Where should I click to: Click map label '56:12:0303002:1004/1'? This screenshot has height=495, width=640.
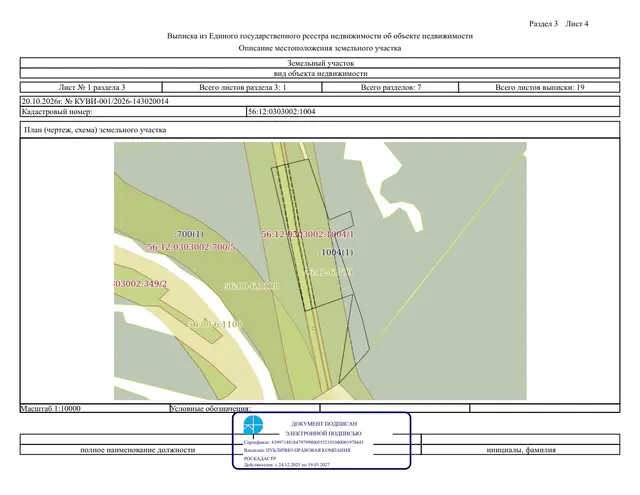(307, 234)
